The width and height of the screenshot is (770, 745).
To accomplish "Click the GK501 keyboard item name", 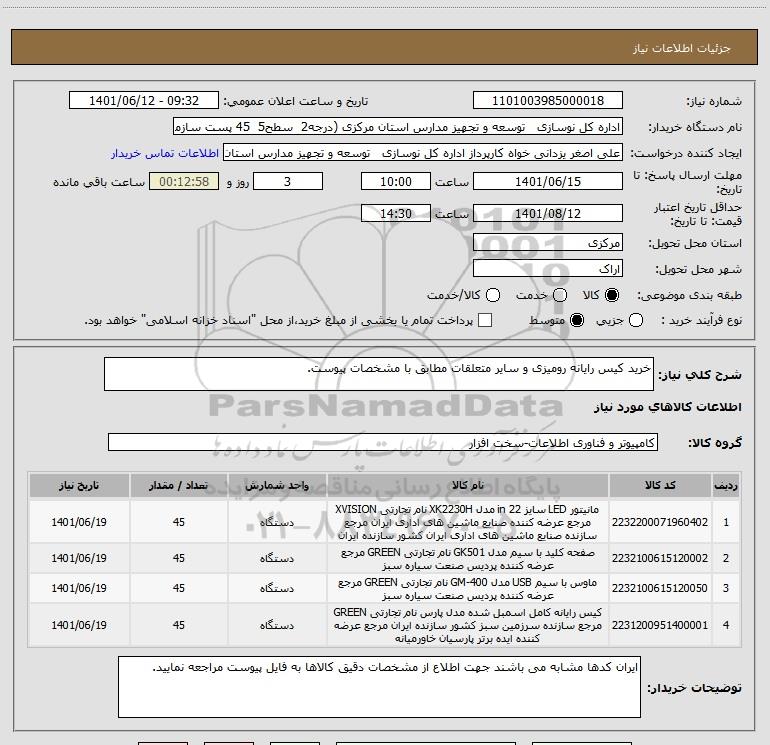I will point(468,559).
